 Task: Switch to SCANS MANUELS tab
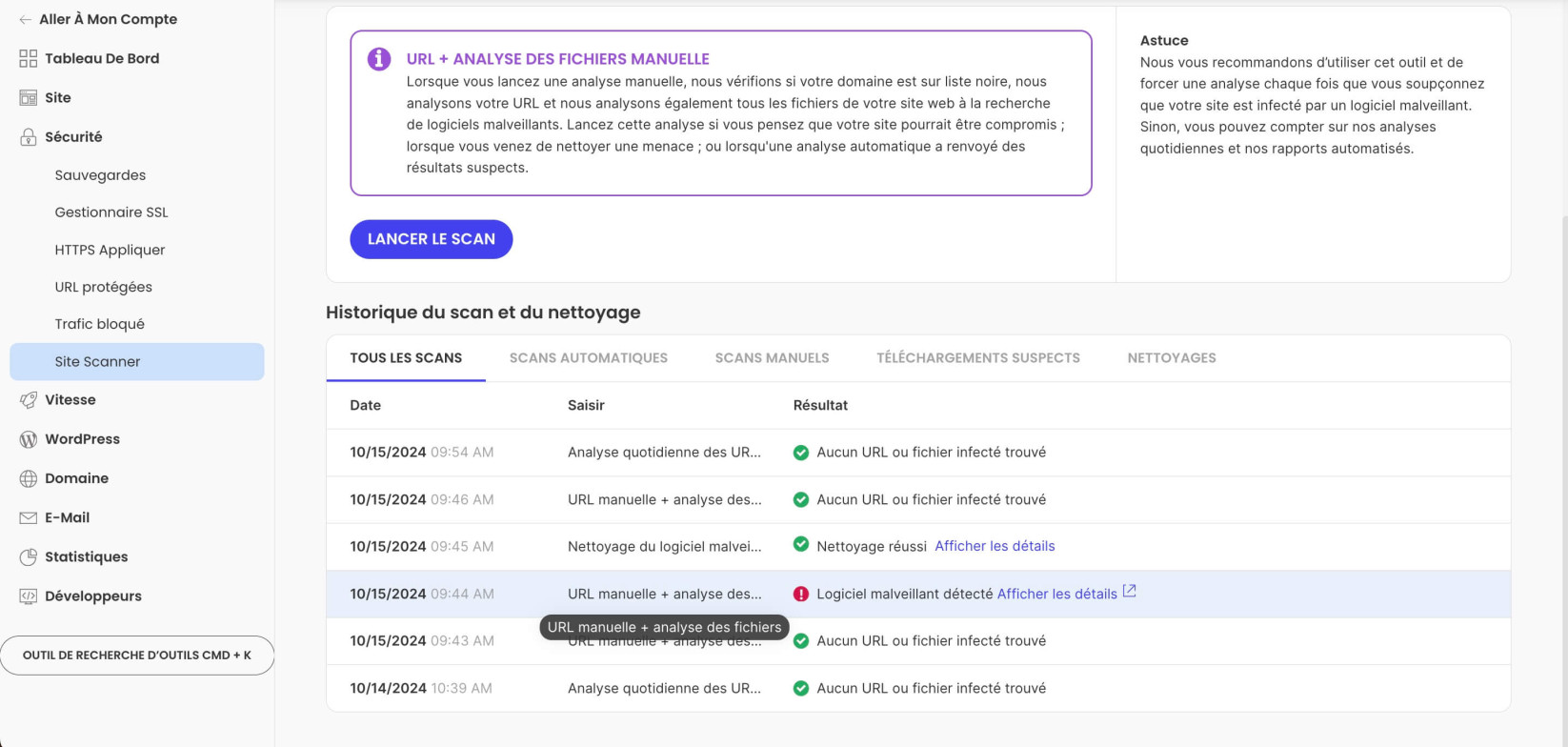pyautogui.click(x=773, y=358)
